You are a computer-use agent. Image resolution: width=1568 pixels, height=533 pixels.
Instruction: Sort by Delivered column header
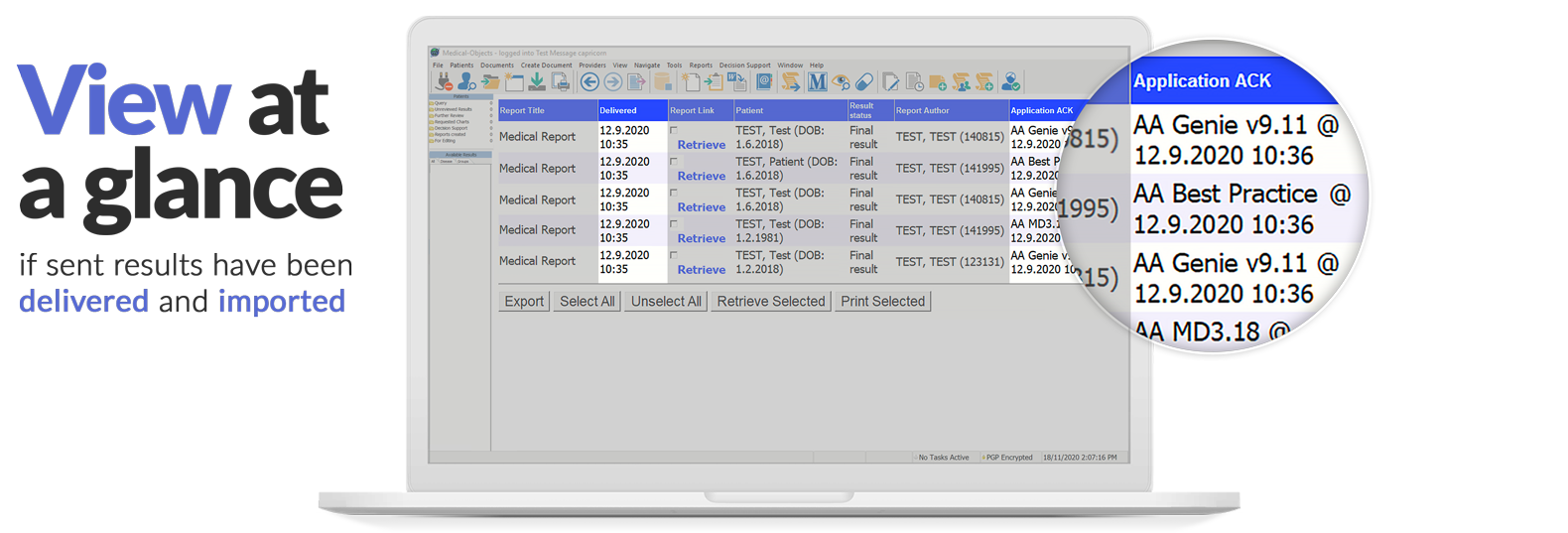point(632,110)
